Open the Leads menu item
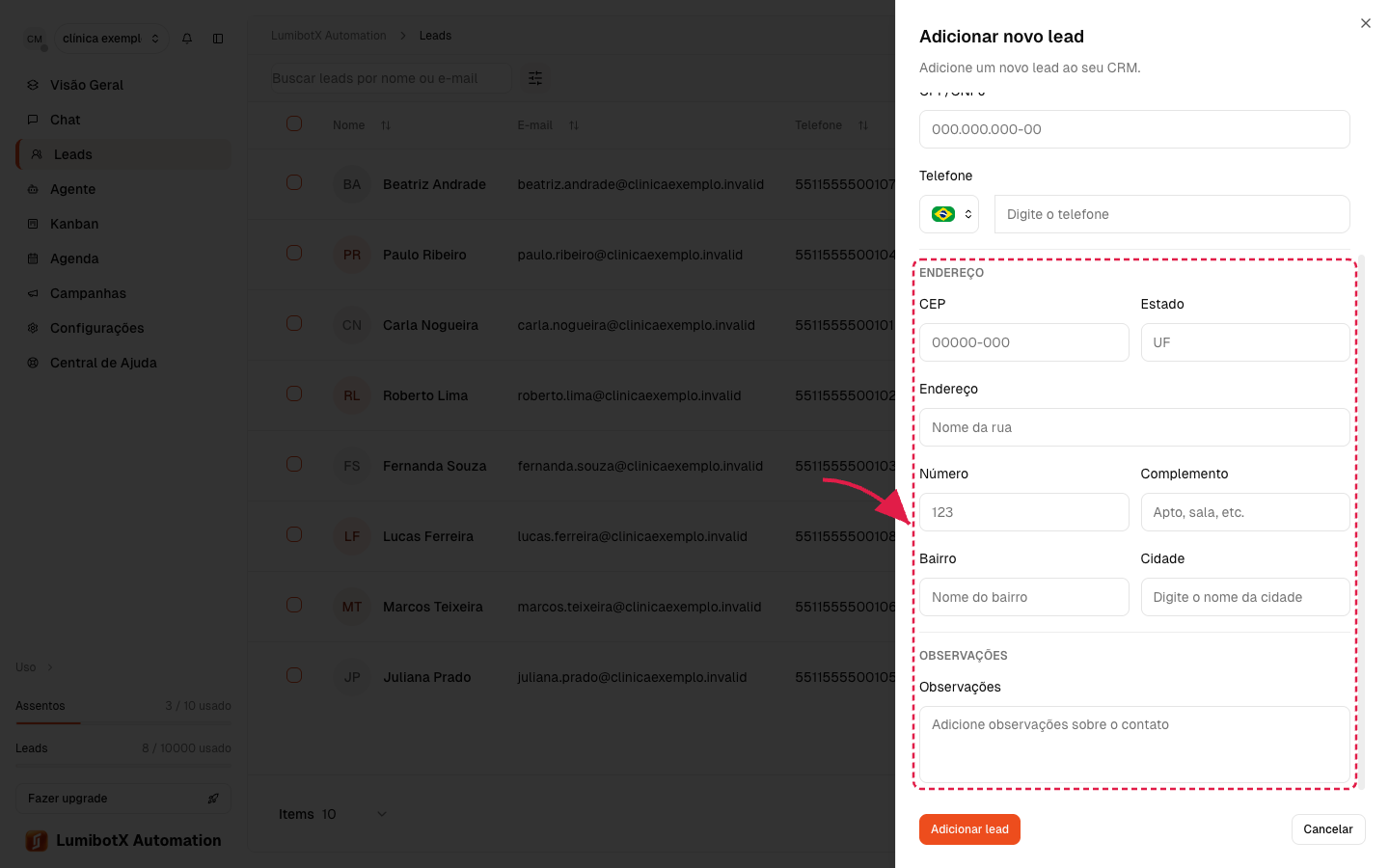Viewport: 1389px width, 868px height. (x=123, y=154)
